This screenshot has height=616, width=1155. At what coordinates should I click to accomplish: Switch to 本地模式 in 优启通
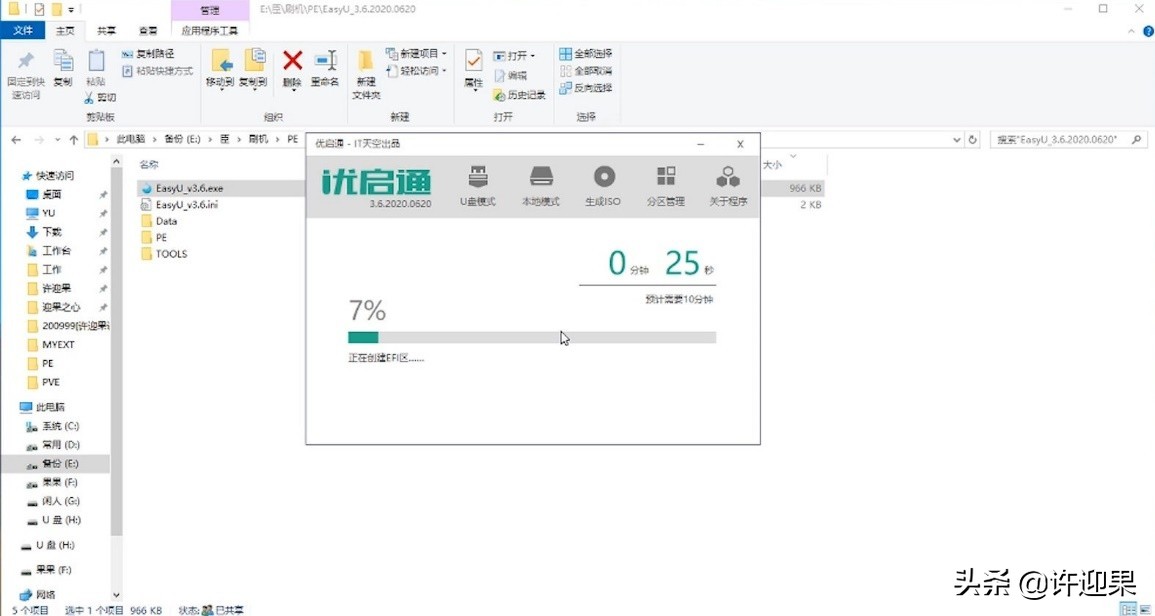pyautogui.click(x=541, y=186)
